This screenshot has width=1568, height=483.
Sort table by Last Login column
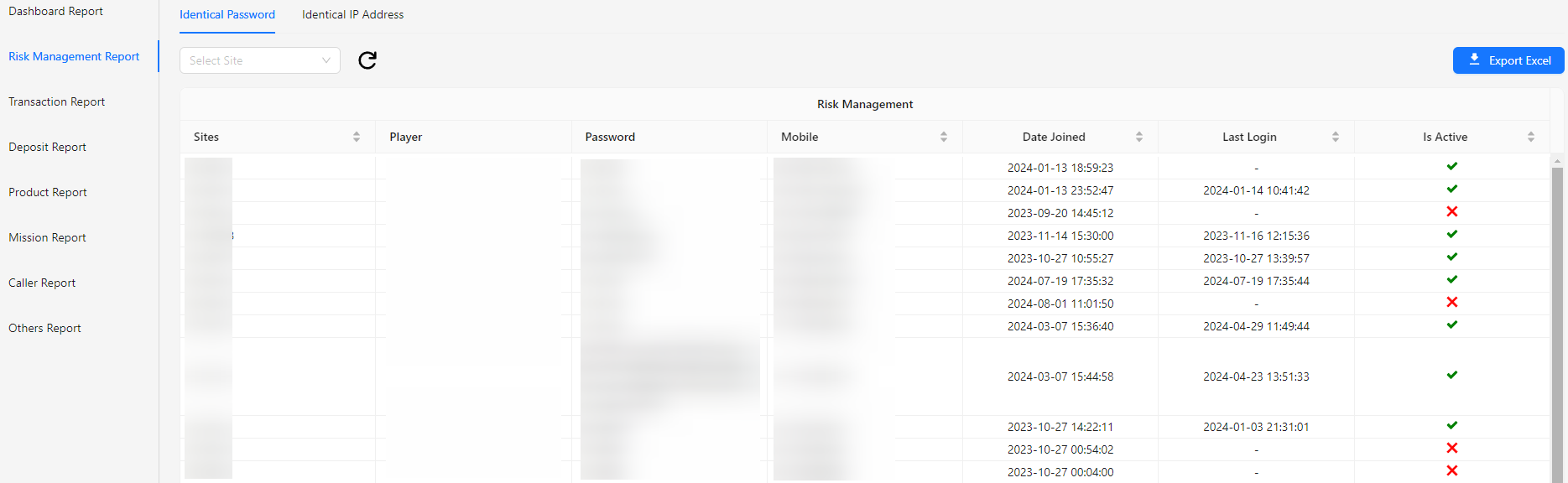(1336, 137)
